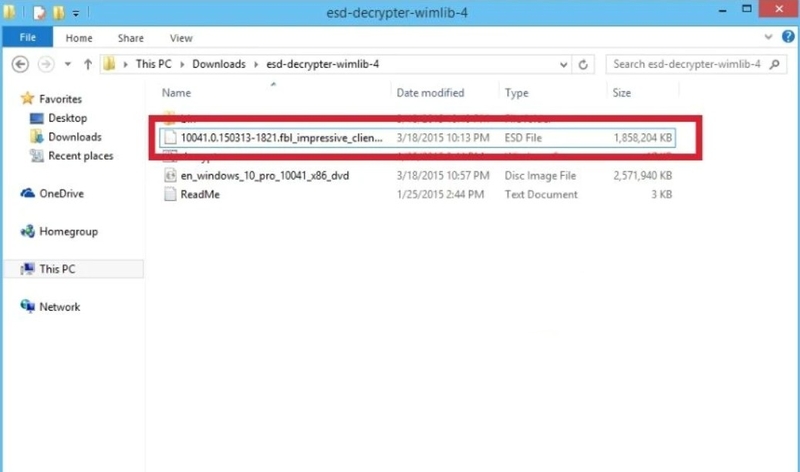Open the Share ribbon tab
This screenshot has width=800, height=472.
pyautogui.click(x=131, y=38)
